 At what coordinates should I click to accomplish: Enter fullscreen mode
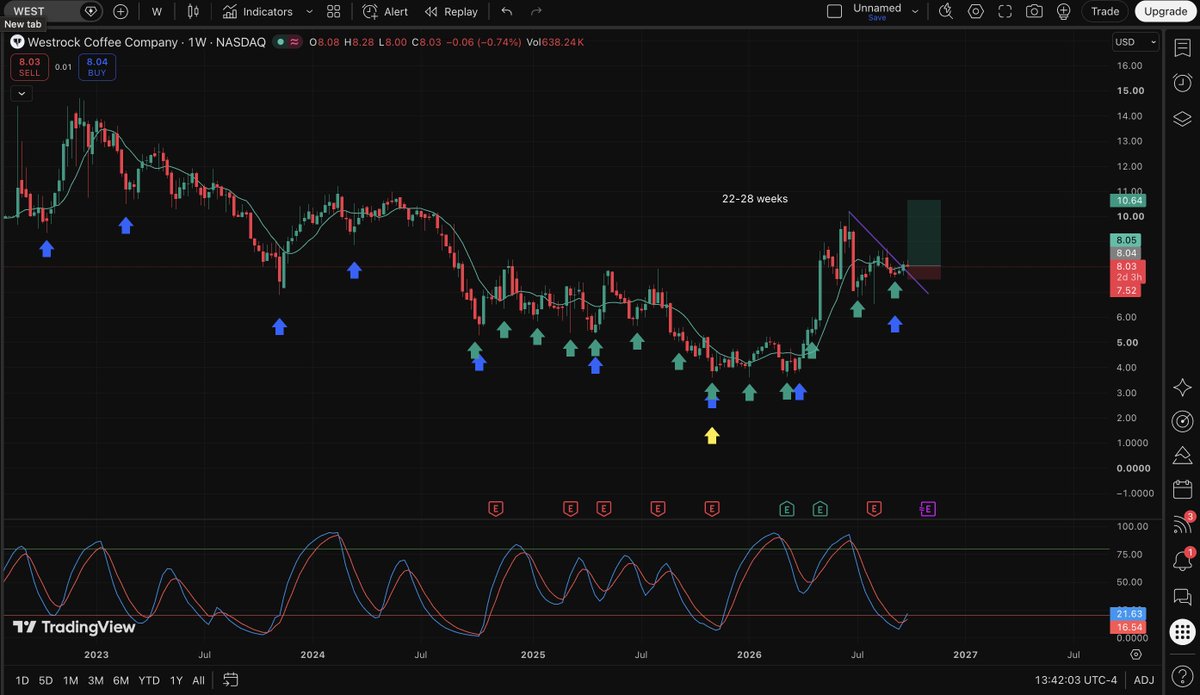[1004, 11]
